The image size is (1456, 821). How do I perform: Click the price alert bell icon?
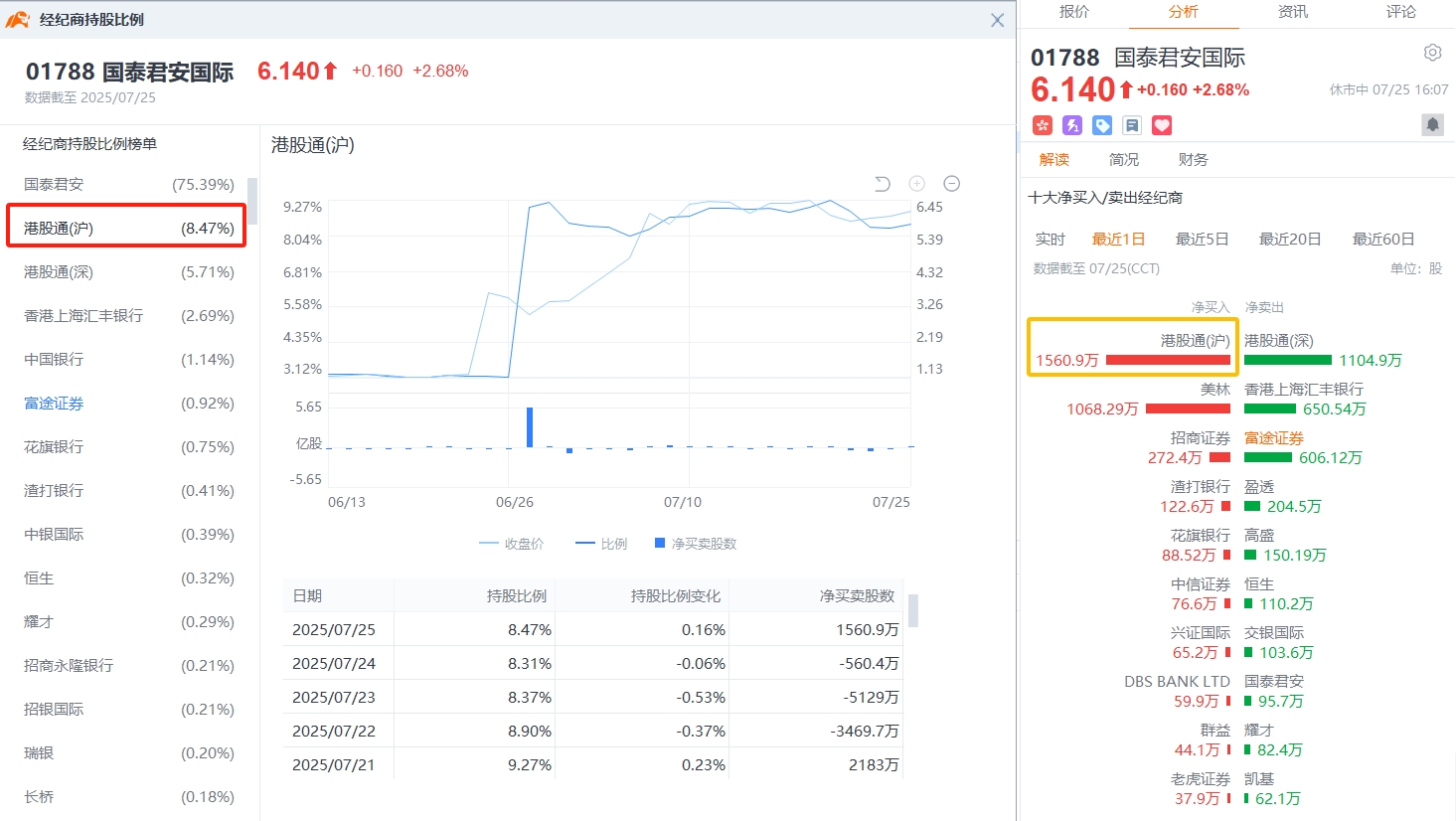coord(1432,125)
